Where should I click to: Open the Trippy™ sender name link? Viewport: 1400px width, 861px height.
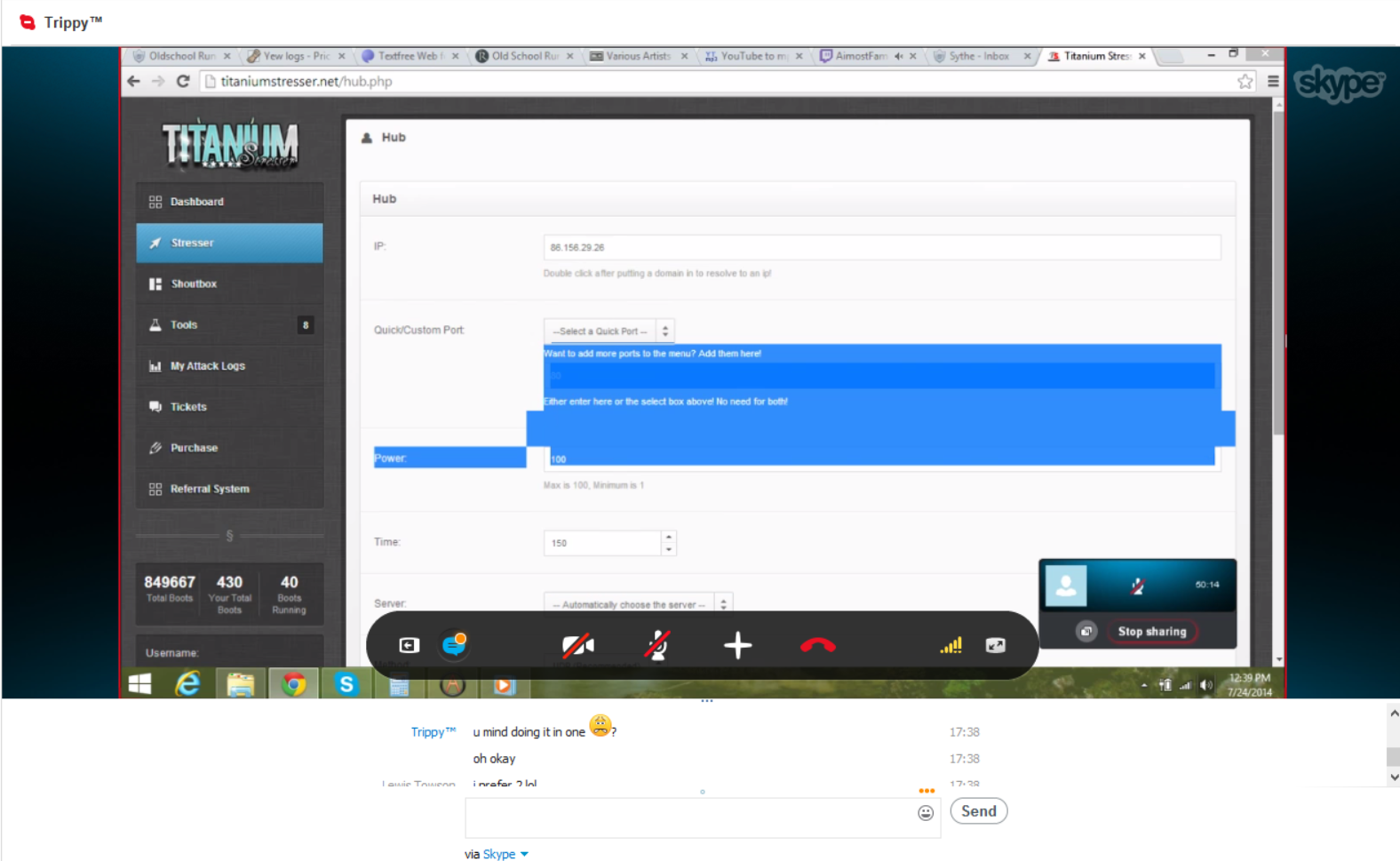coord(434,732)
